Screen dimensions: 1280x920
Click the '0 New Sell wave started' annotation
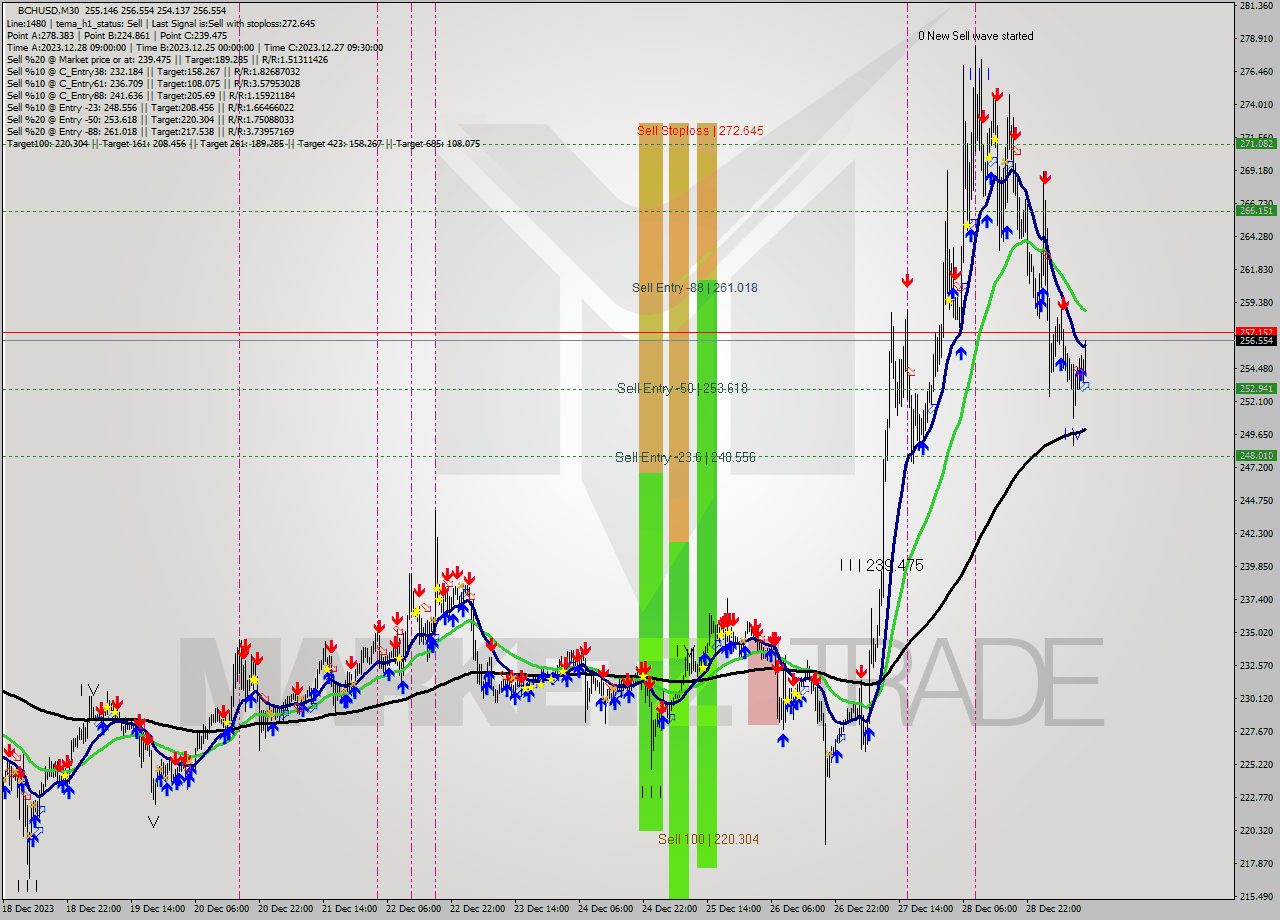click(x=976, y=36)
